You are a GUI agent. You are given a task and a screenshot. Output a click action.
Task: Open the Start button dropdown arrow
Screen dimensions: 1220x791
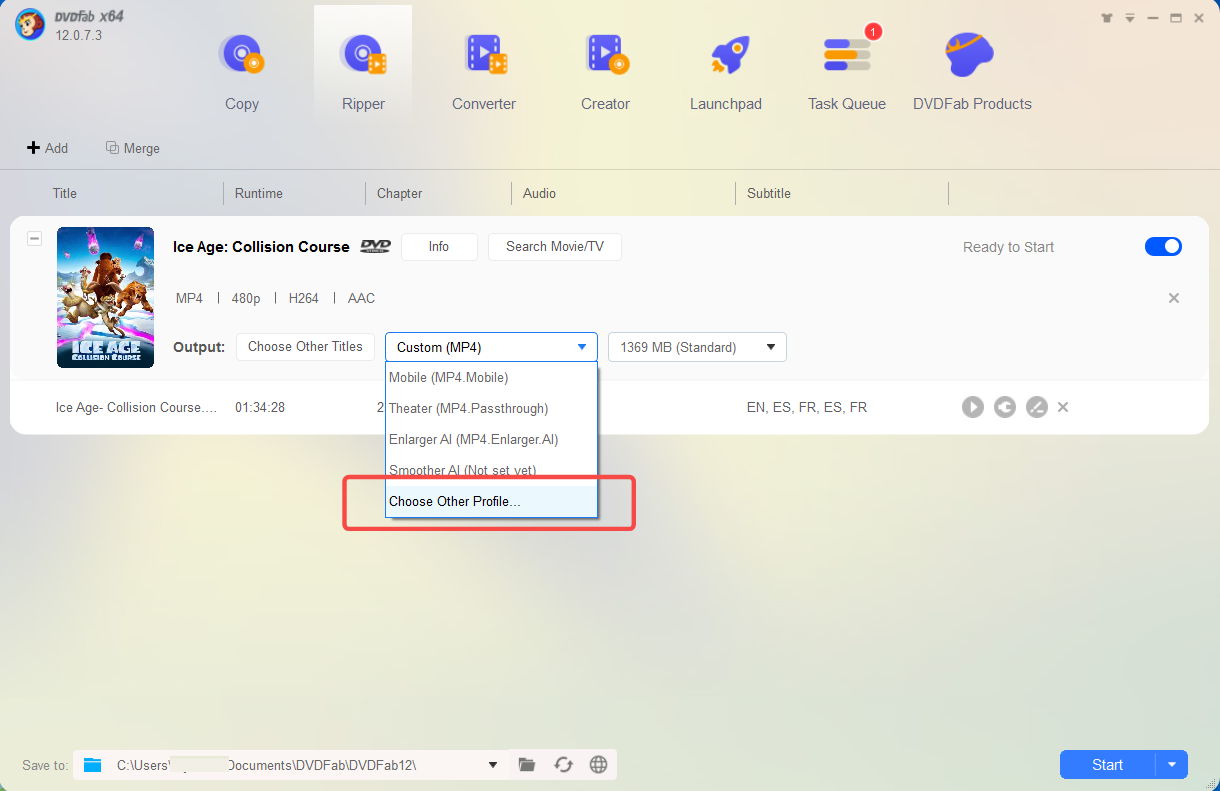pyautogui.click(x=1172, y=765)
